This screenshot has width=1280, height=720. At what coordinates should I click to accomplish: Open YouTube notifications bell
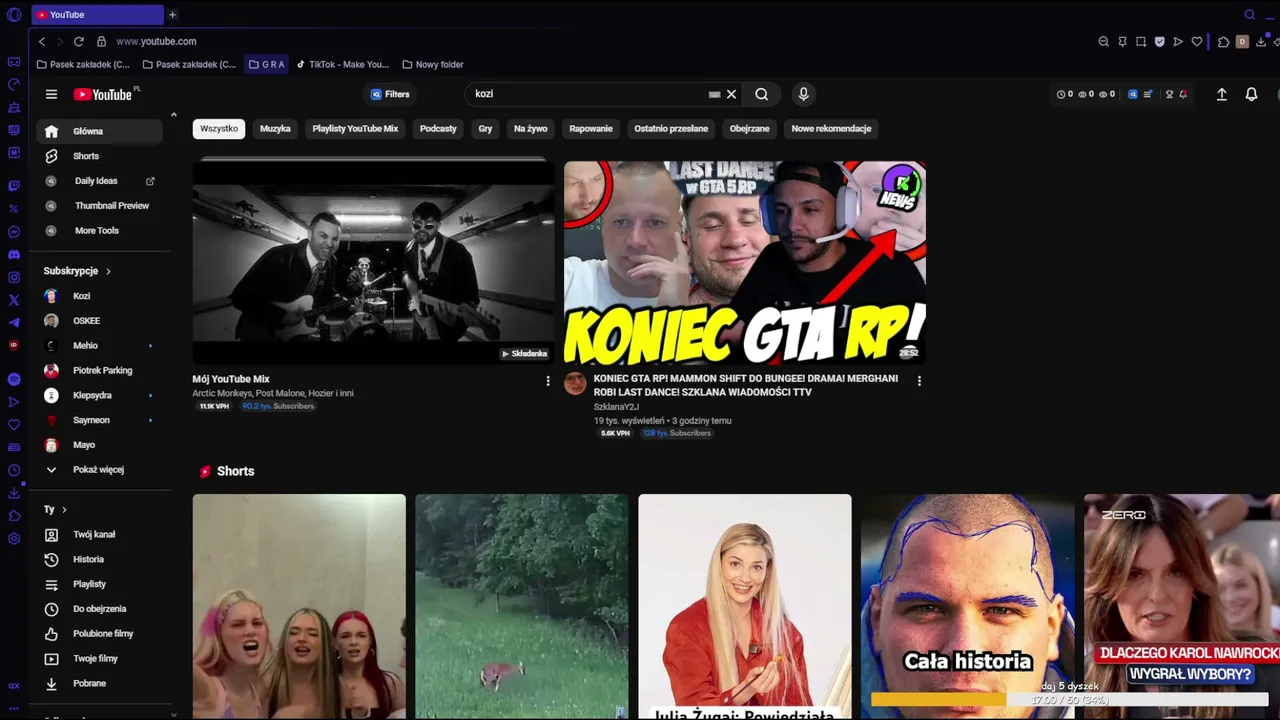(1251, 94)
